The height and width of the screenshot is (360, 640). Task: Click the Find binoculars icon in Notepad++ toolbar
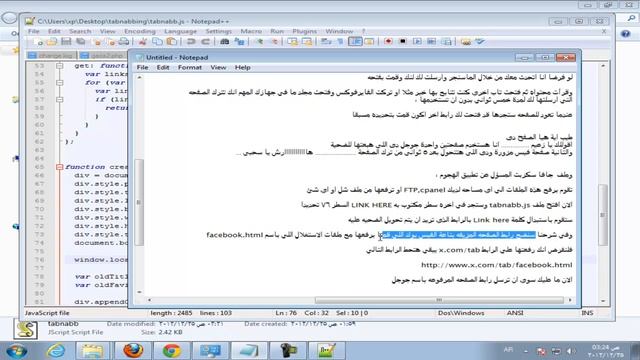224,42
